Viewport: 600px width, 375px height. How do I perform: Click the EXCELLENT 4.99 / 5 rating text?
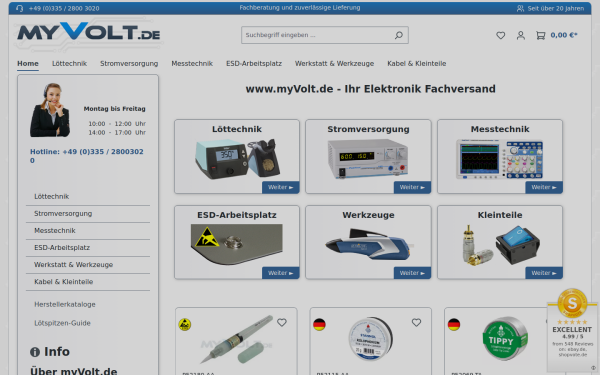point(572,333)
